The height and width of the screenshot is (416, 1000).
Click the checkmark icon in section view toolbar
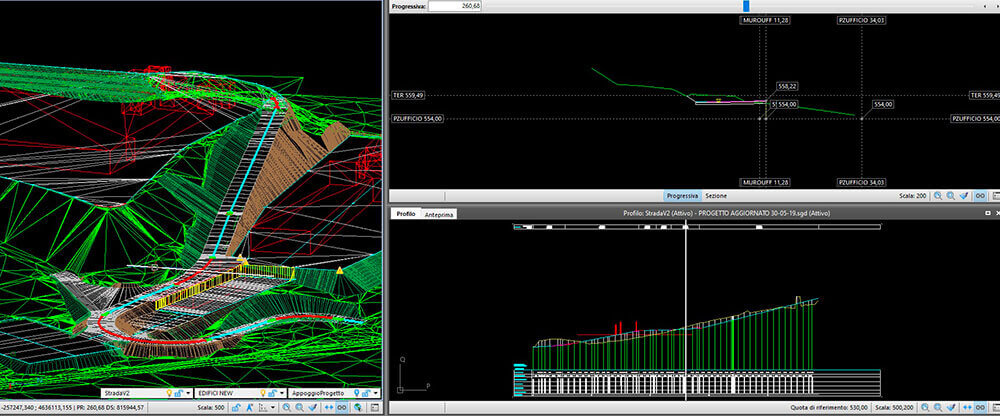pos(965,195)
